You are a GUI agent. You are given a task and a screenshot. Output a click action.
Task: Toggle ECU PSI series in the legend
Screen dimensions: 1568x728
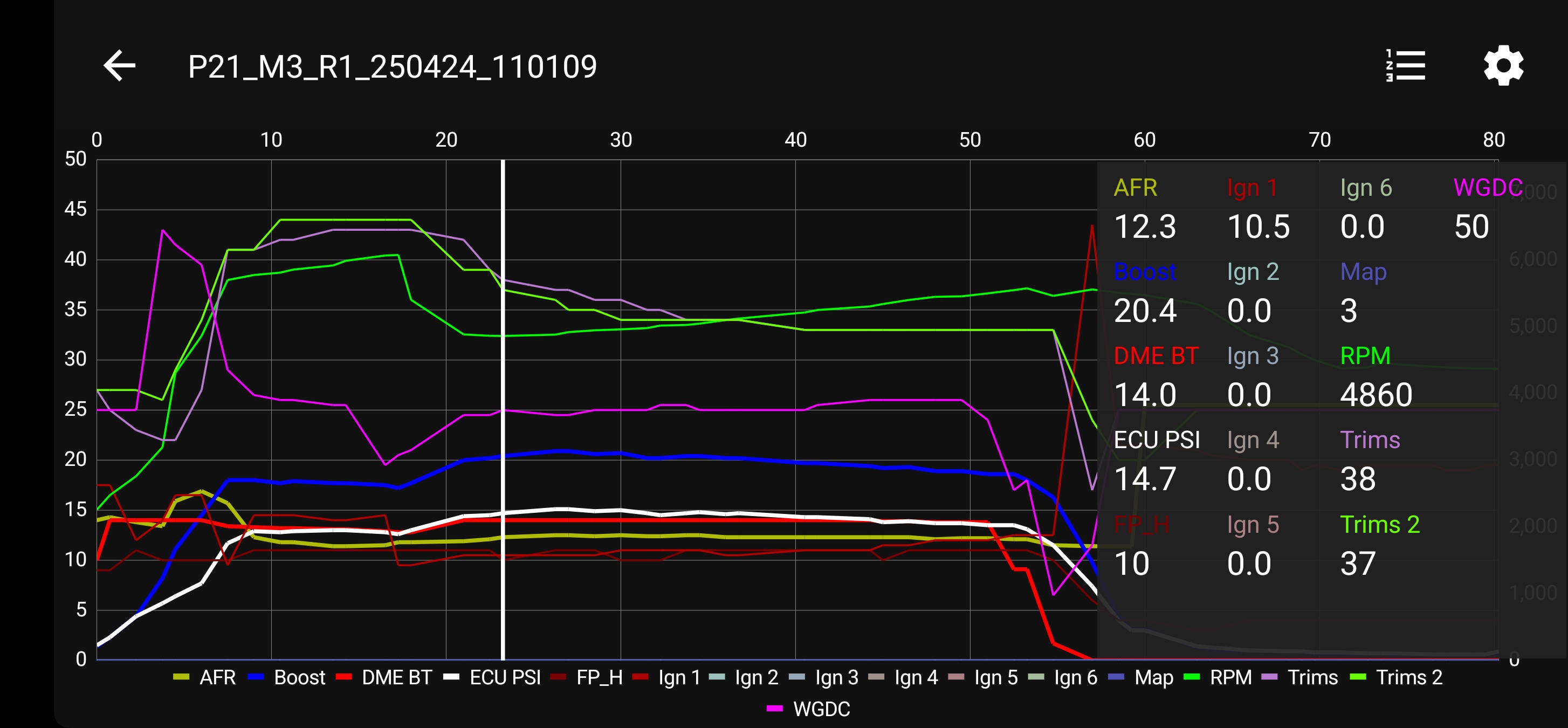[x=492, y=677]
